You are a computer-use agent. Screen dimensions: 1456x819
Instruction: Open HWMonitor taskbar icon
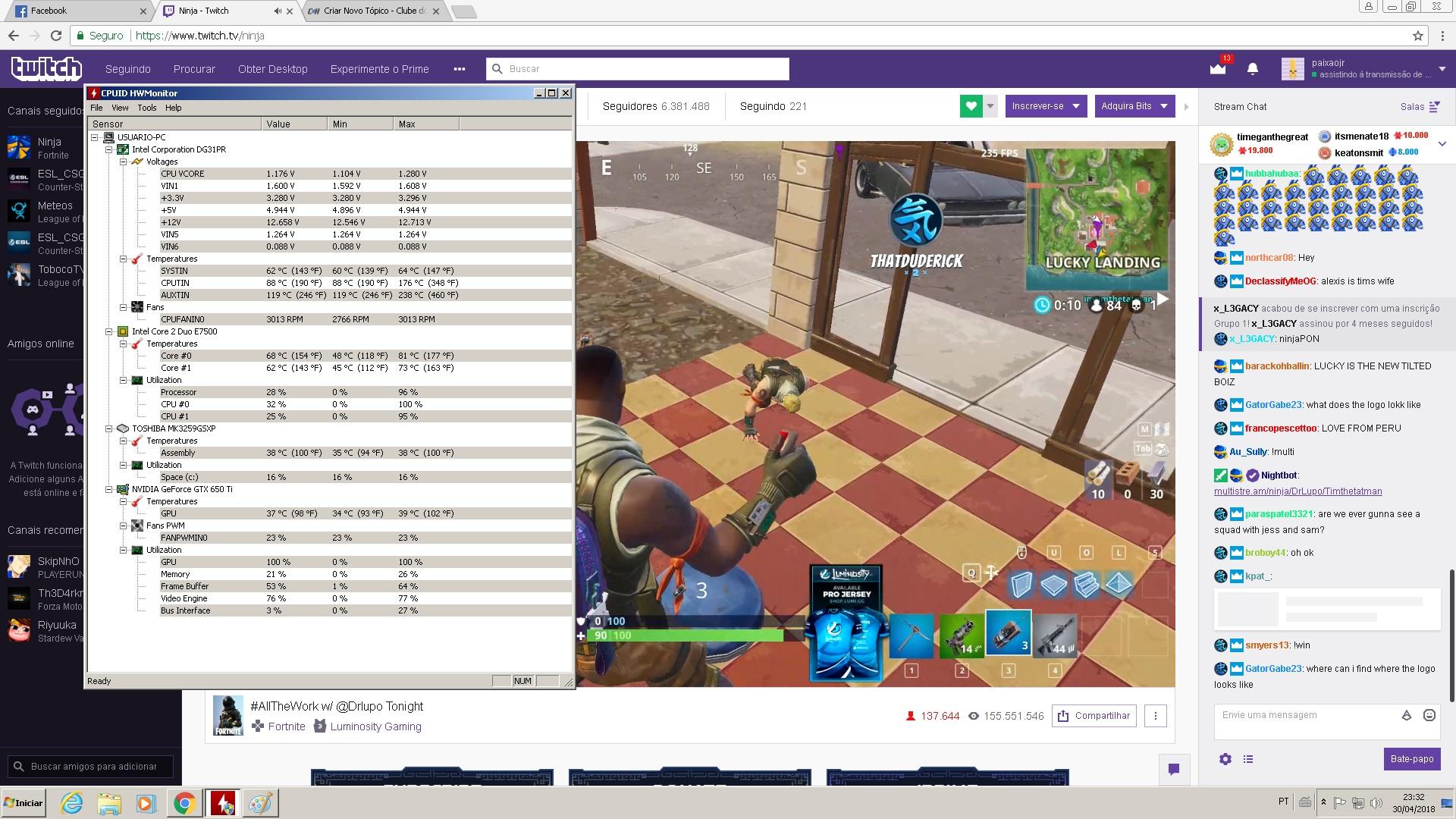223,803
